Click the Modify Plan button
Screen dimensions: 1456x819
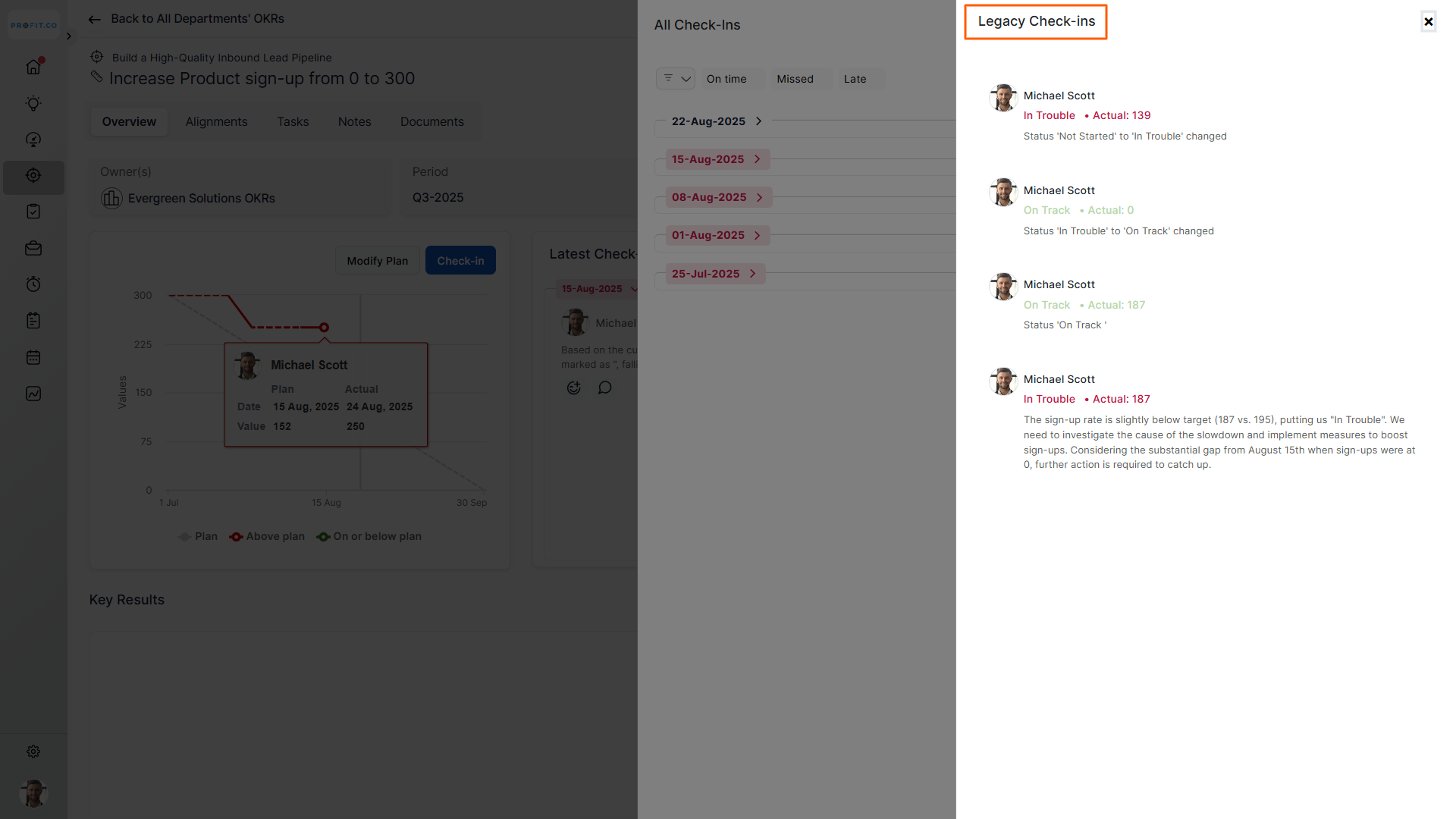pos(377,261)
